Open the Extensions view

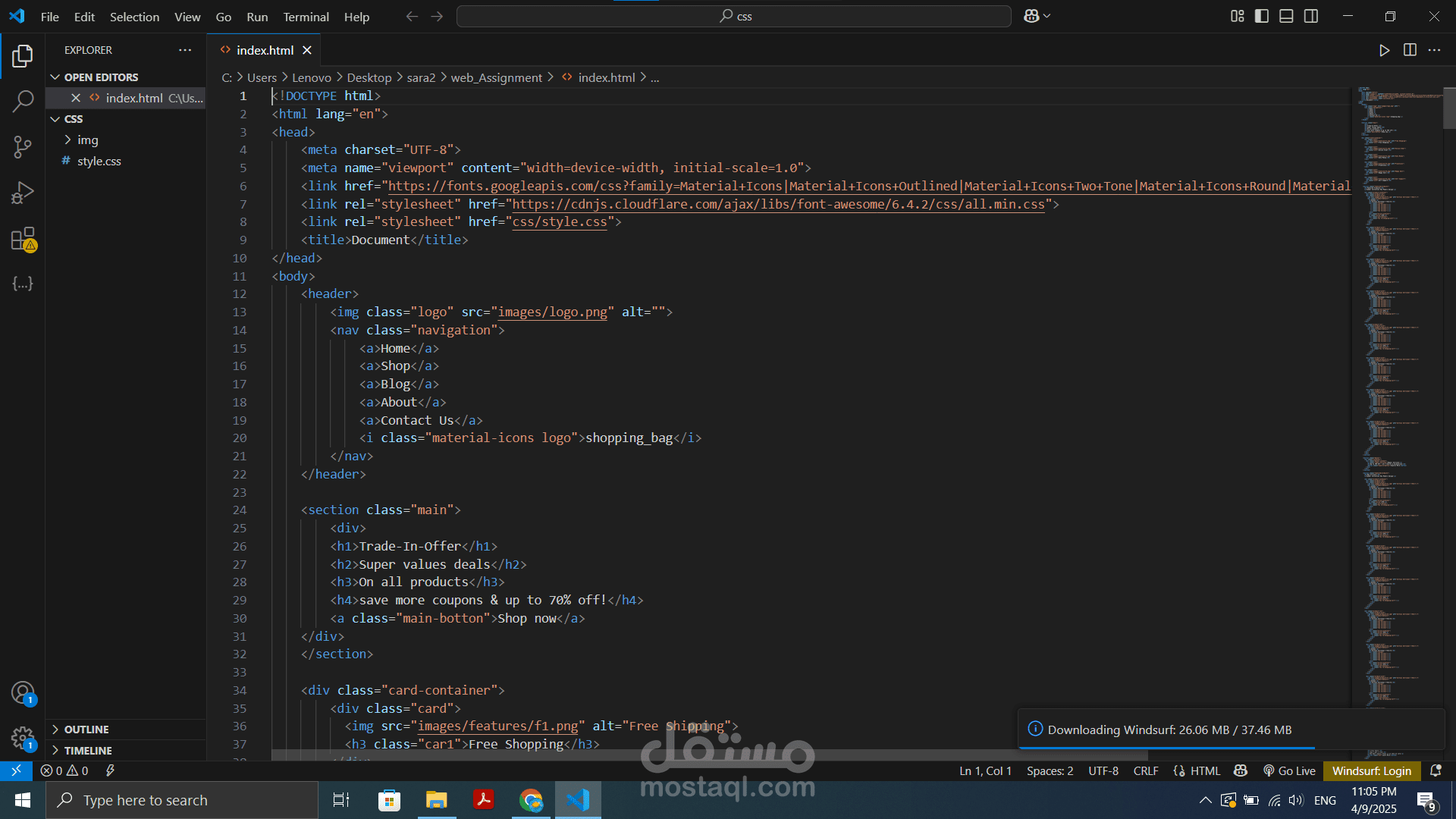[x=23, y=239]
